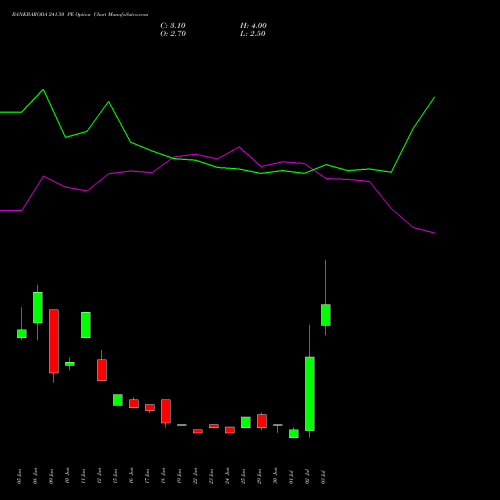Select the tall green candle above 02 Jul

point(310,394)
